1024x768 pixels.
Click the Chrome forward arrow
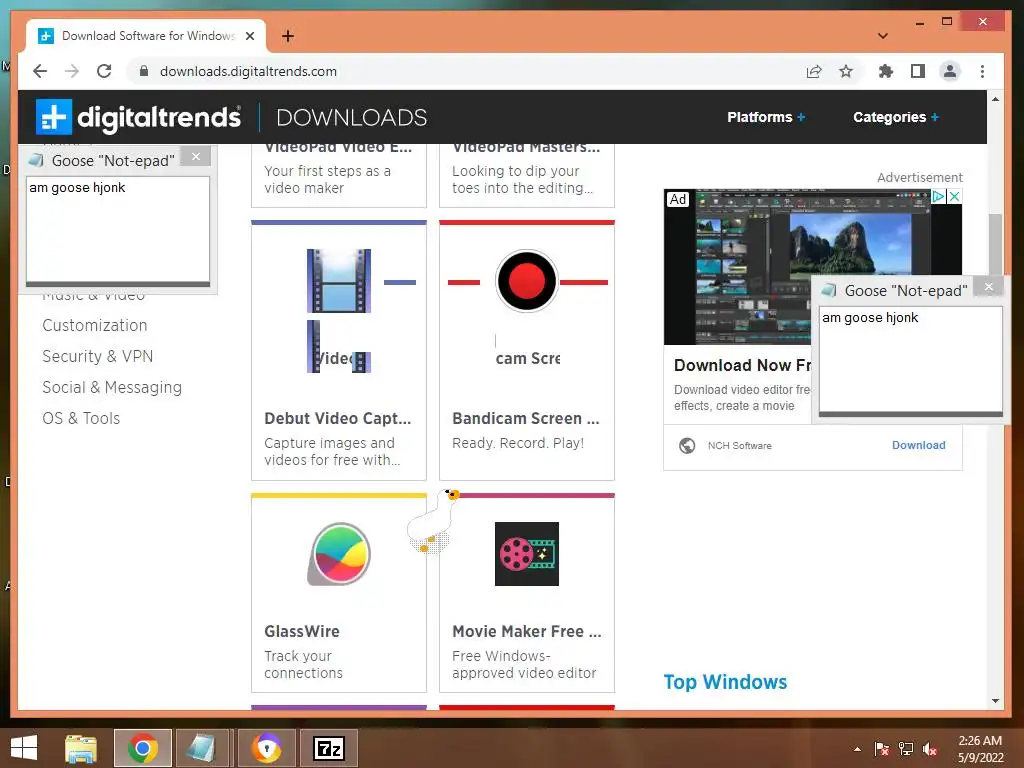coord(72,71)
